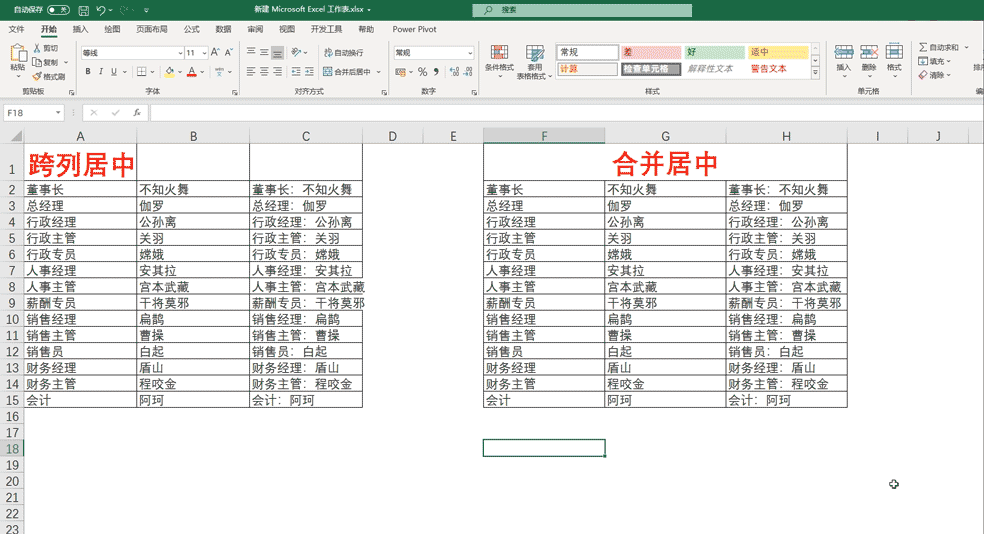Apply the 检查单元格 cell style

651,69
